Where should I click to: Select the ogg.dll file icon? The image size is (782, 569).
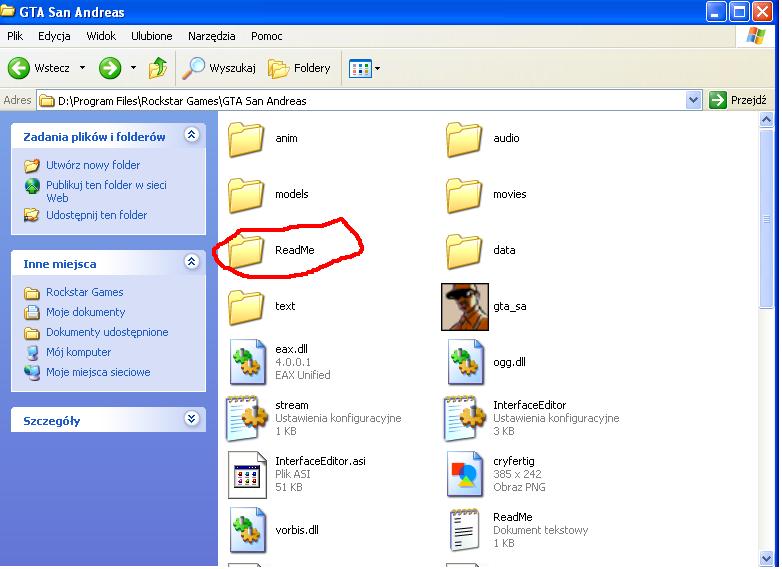tap(465, 362)
